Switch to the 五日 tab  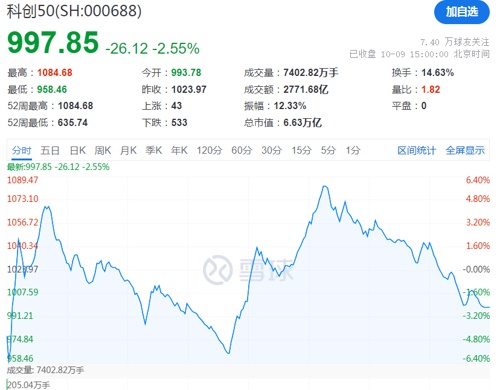tap(50, 151)
